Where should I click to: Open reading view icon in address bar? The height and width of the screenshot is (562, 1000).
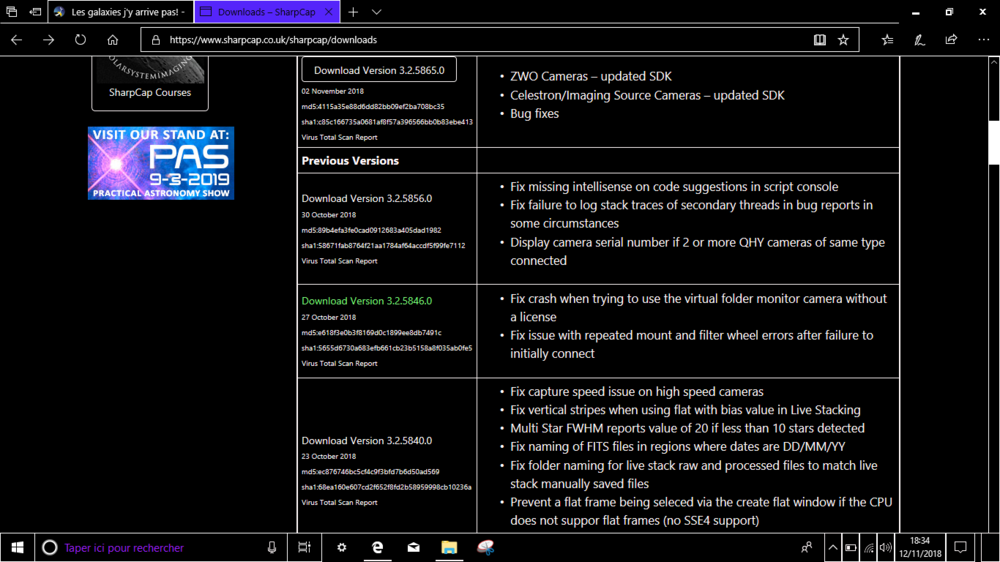820,40
